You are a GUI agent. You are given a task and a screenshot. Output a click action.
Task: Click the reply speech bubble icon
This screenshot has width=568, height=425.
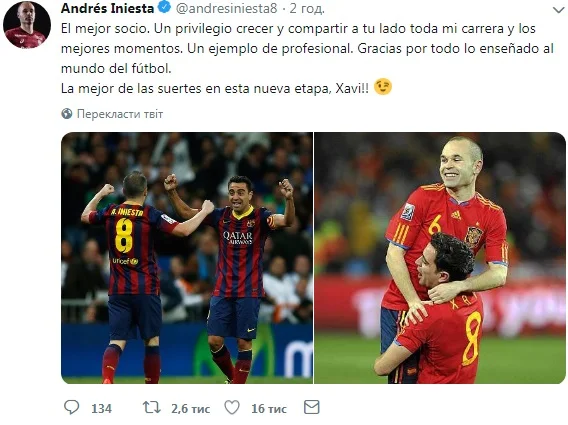71,407
